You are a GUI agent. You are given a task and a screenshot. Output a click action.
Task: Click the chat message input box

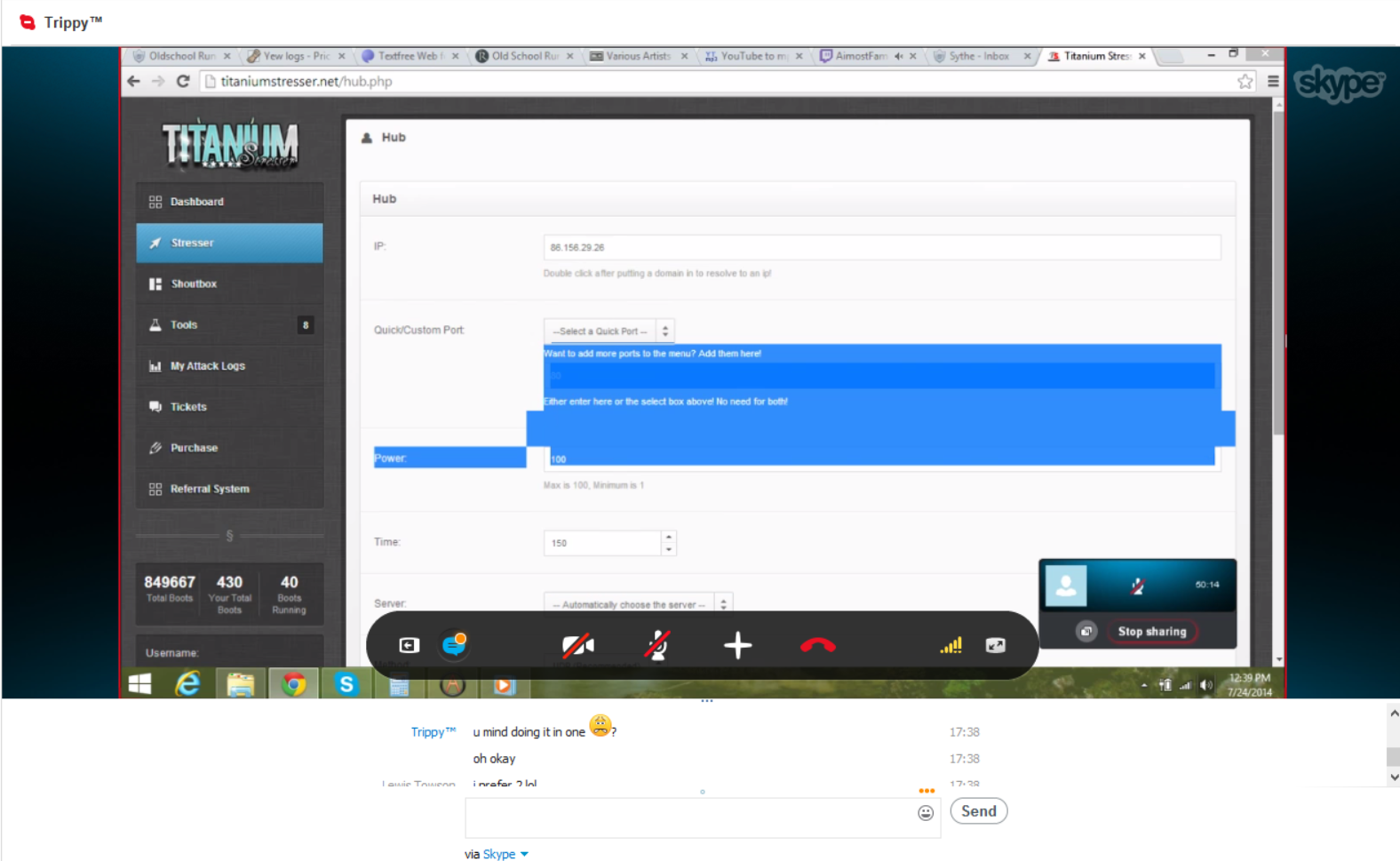(x=691, y=817)
